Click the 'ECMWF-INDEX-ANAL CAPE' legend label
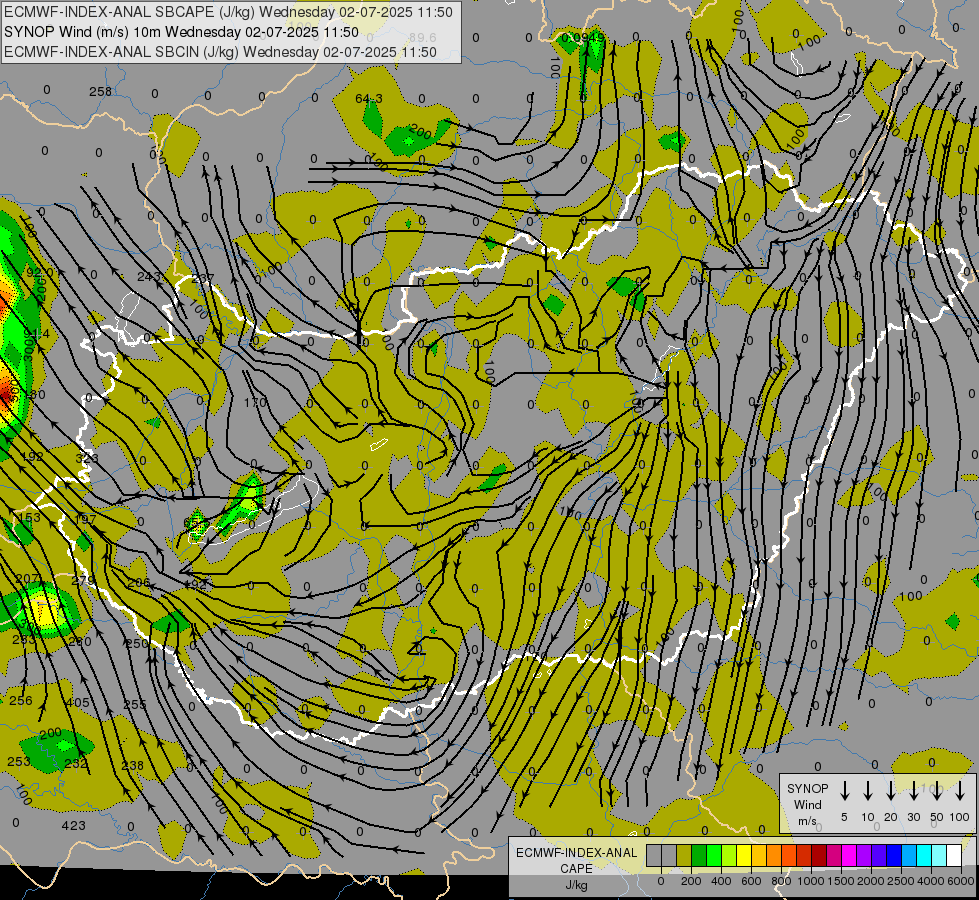 (576, 860)
